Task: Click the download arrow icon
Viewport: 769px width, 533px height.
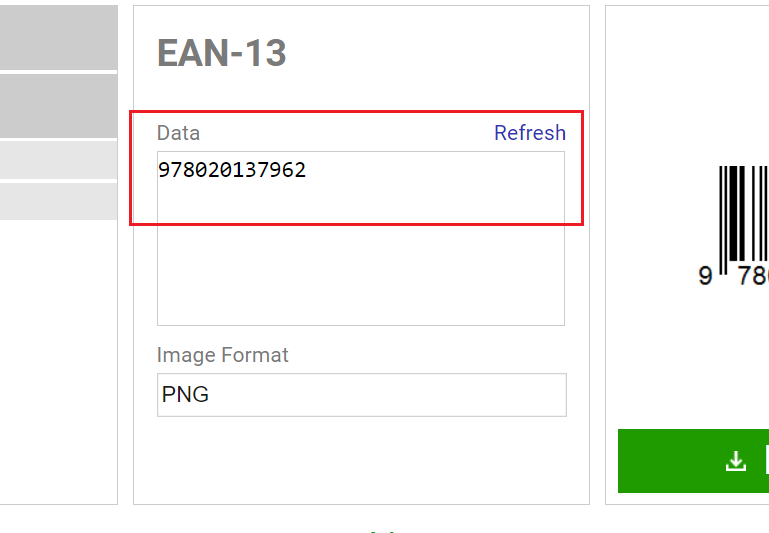Action: click(736, 461)
